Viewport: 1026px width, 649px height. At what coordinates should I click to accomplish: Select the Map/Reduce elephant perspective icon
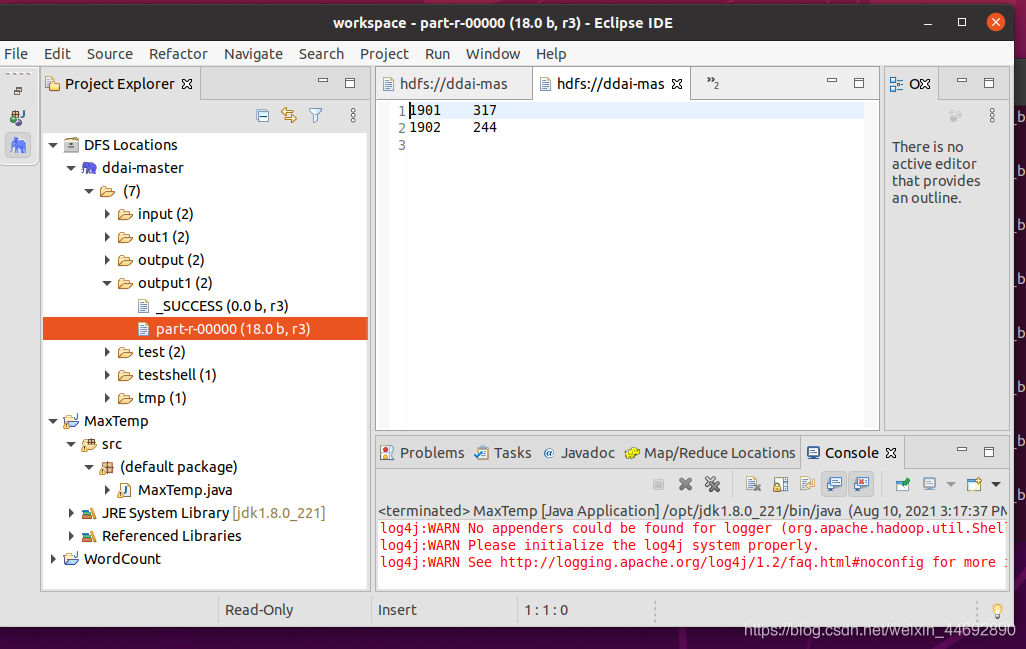[19, 145]
